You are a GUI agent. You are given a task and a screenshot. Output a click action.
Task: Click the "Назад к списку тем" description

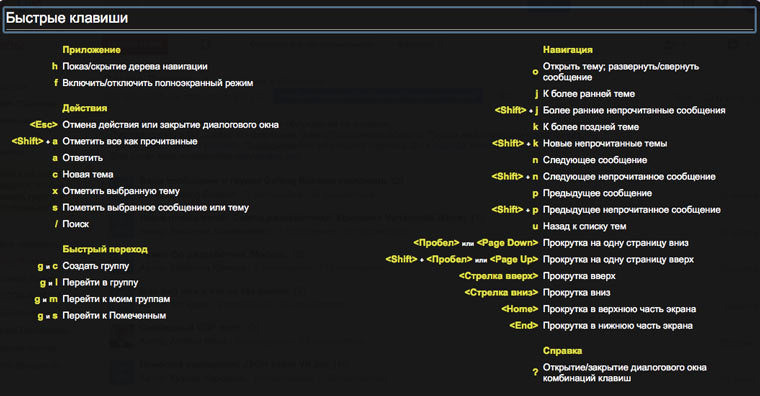click(585, 226)
